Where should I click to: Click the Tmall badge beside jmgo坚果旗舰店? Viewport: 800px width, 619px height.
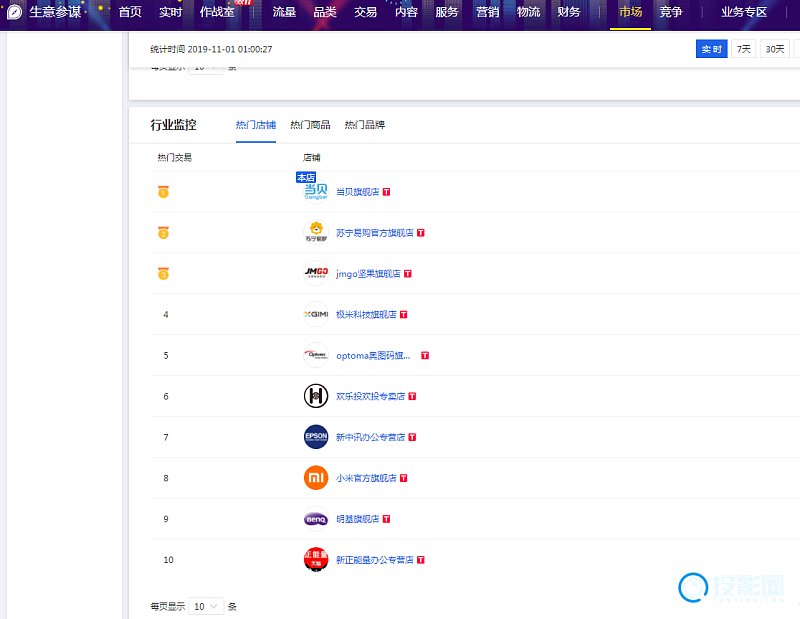click(408, 274)
